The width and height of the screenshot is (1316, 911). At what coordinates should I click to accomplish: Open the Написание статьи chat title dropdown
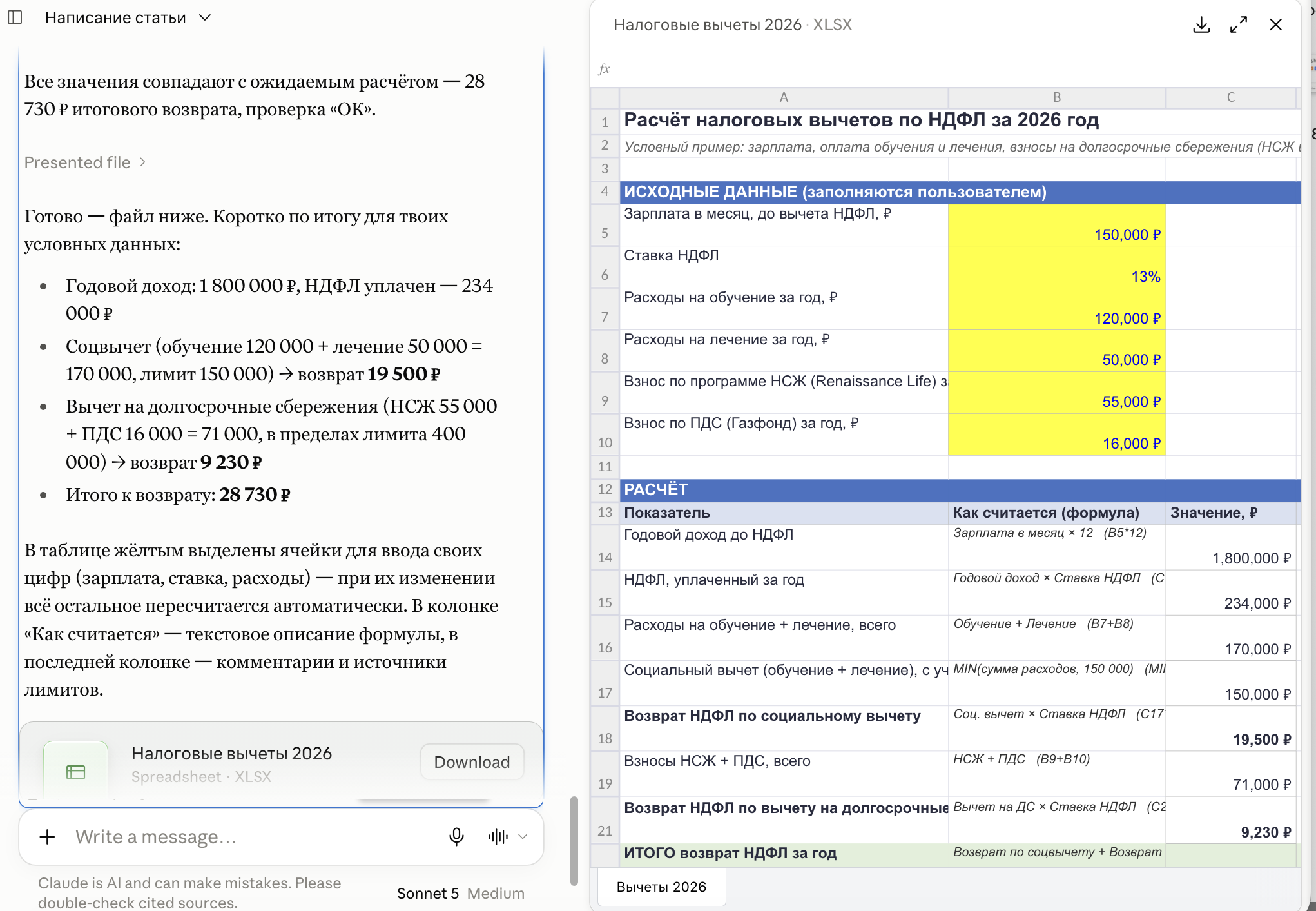pos(128,17)
